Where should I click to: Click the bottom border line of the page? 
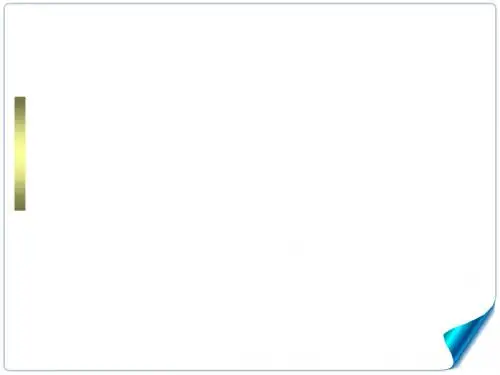click(227, 370)
